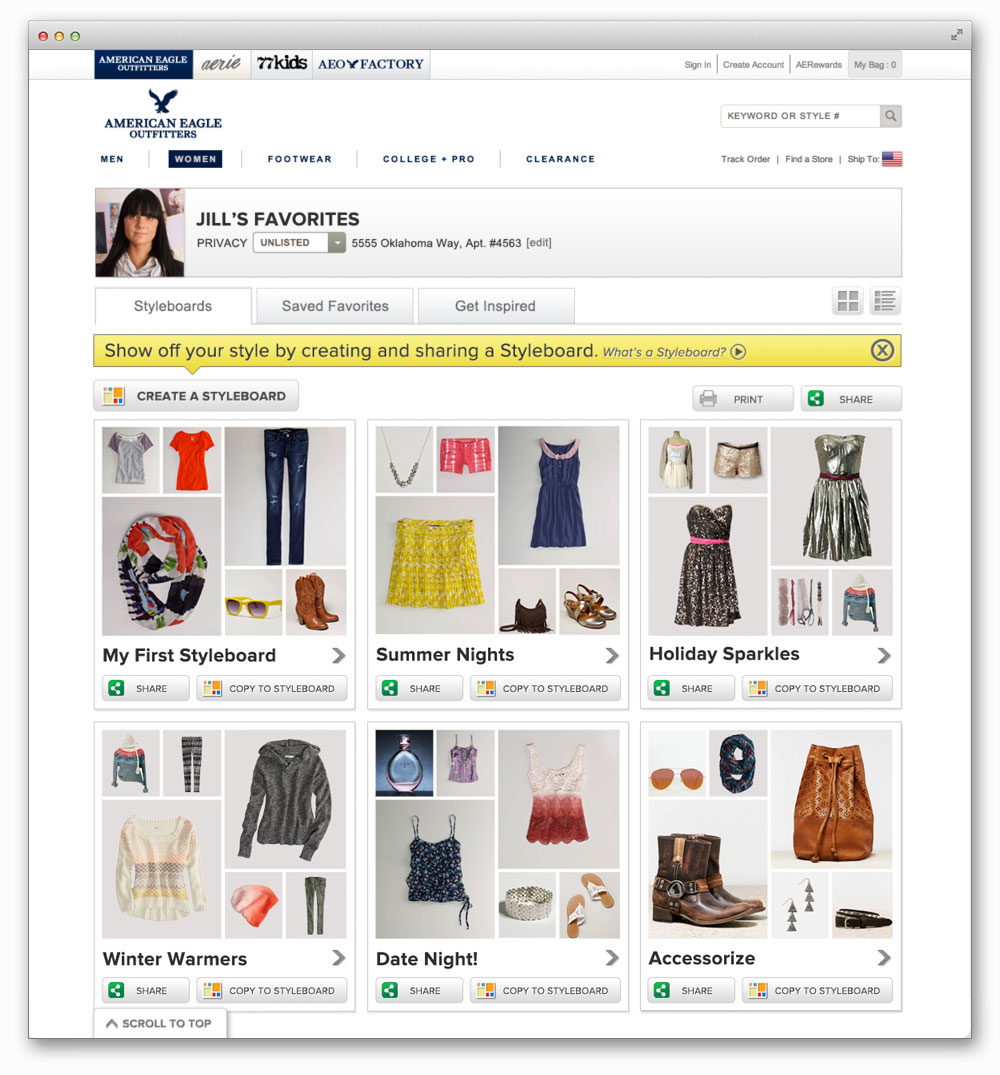Screen dimensions: 1000x1075
Task: Focus the Keyword or Style # search field
Action: tap(800, 116)
